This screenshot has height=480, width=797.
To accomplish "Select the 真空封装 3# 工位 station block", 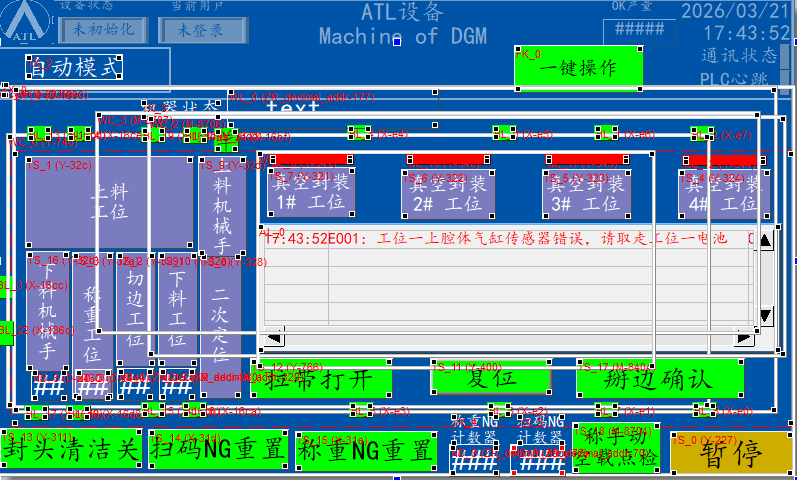I will 589,193.
